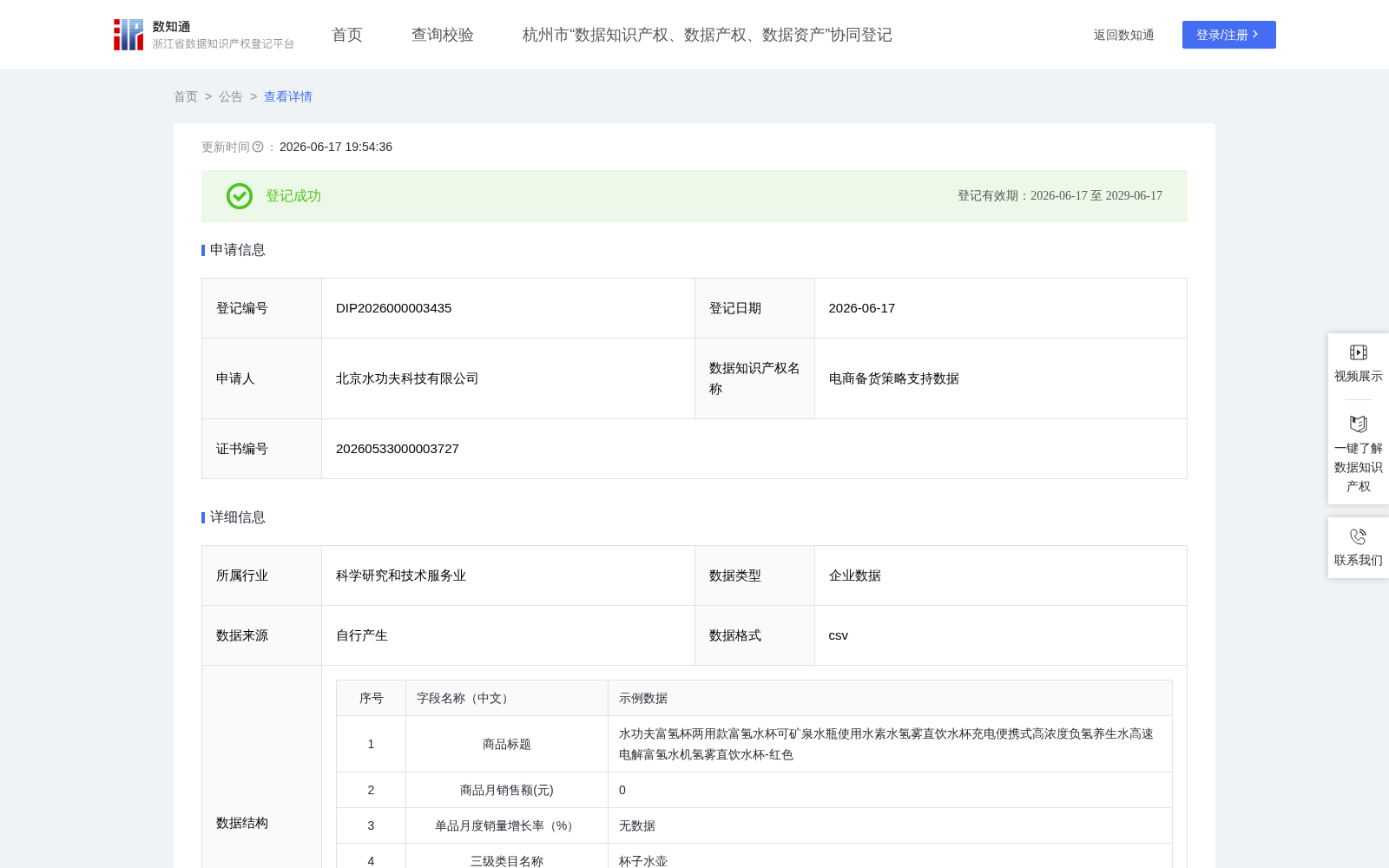Click the 登录/注册 button

point(1229,35)
